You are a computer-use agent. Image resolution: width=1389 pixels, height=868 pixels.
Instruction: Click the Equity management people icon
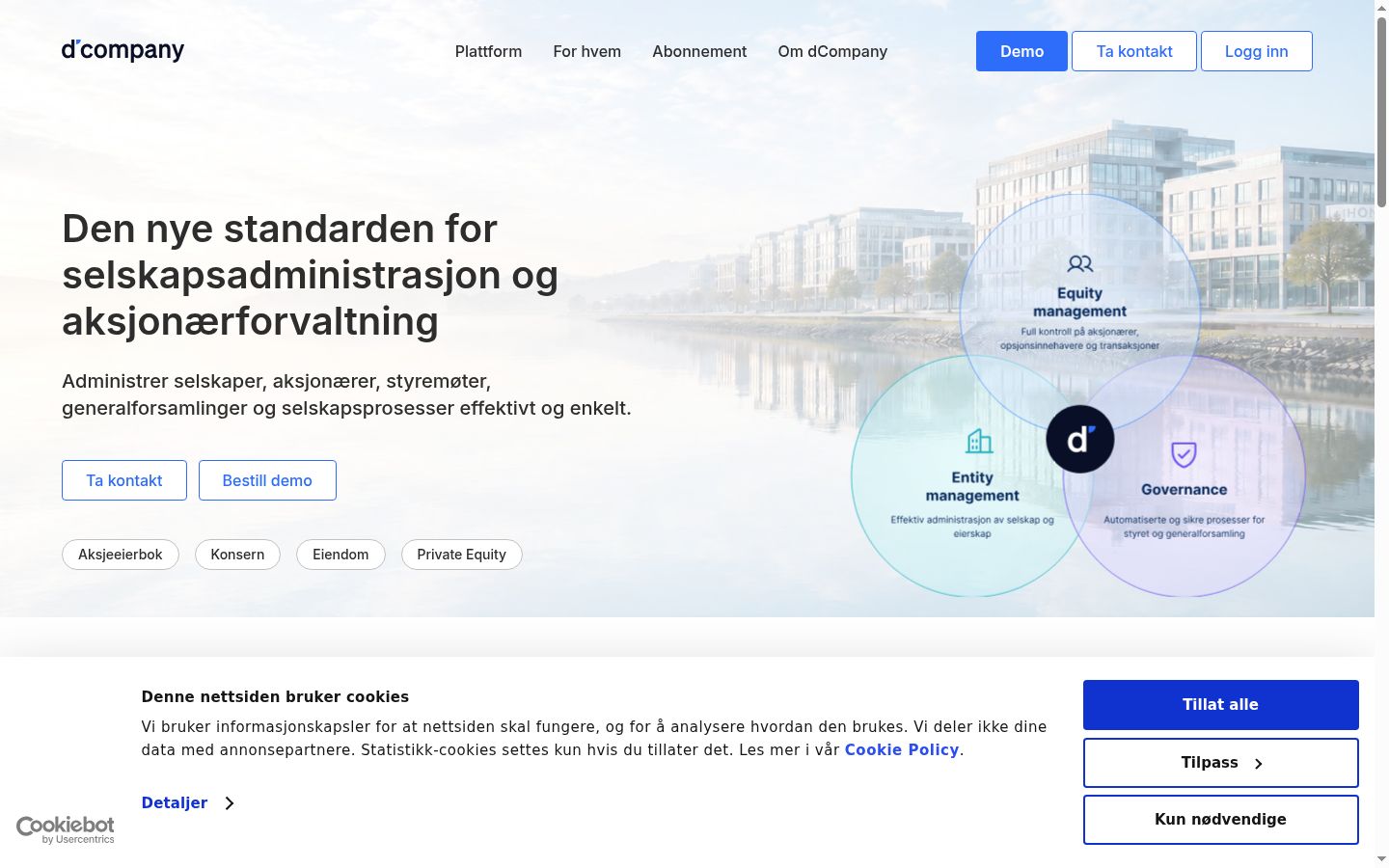1079,263
